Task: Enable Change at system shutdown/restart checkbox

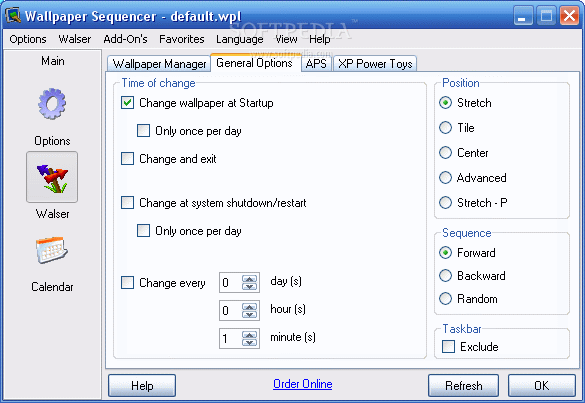Action: pos(127,203)
